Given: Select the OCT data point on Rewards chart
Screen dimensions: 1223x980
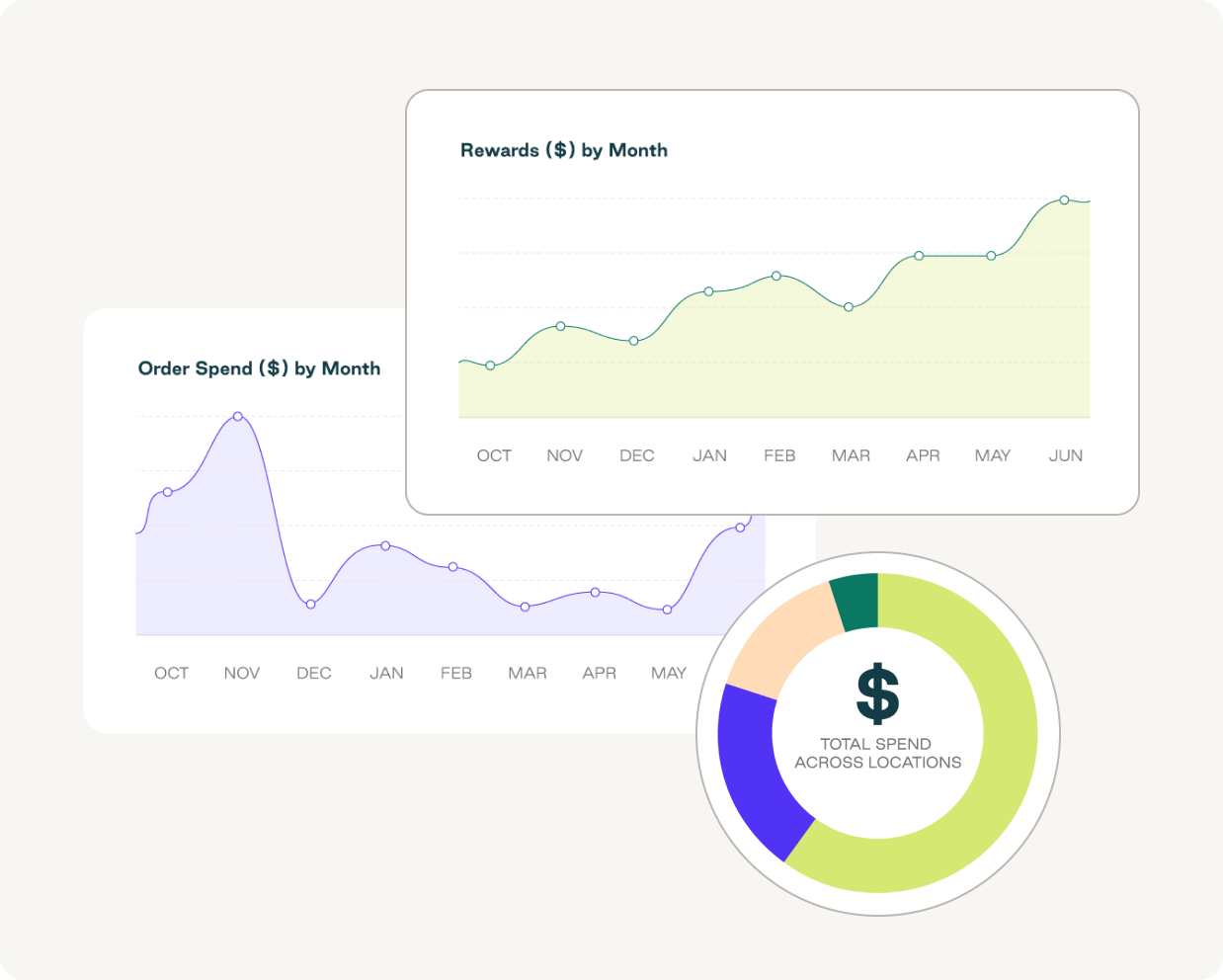Looking at the screenshot, I should (490, 365).
